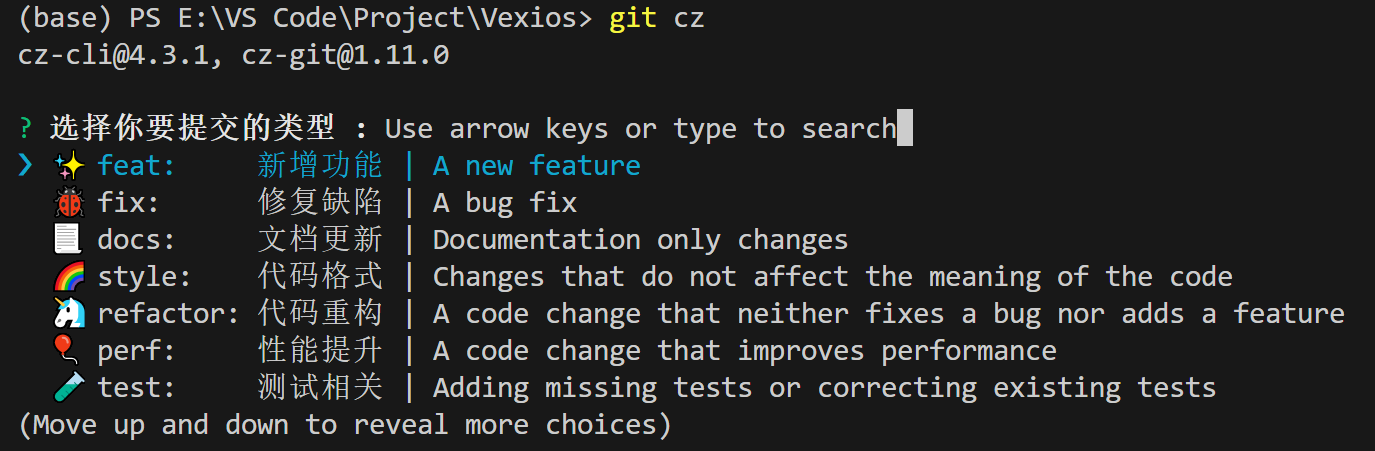Click the balloon emoji beside perf
The height and width of the screenshot is (451, 1375).
(x=68, y=351)
